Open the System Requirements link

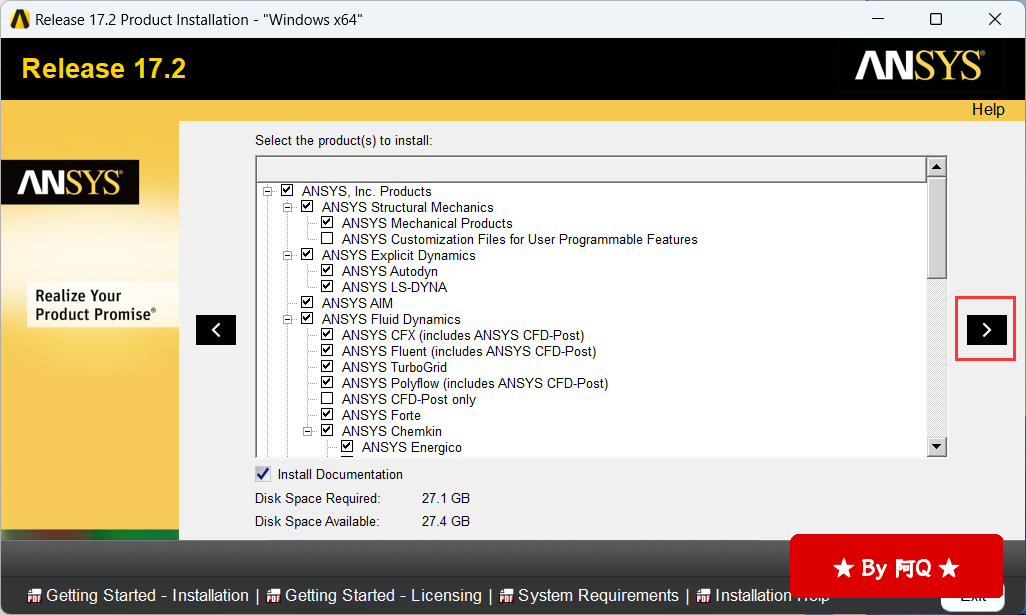coord(598,596)
